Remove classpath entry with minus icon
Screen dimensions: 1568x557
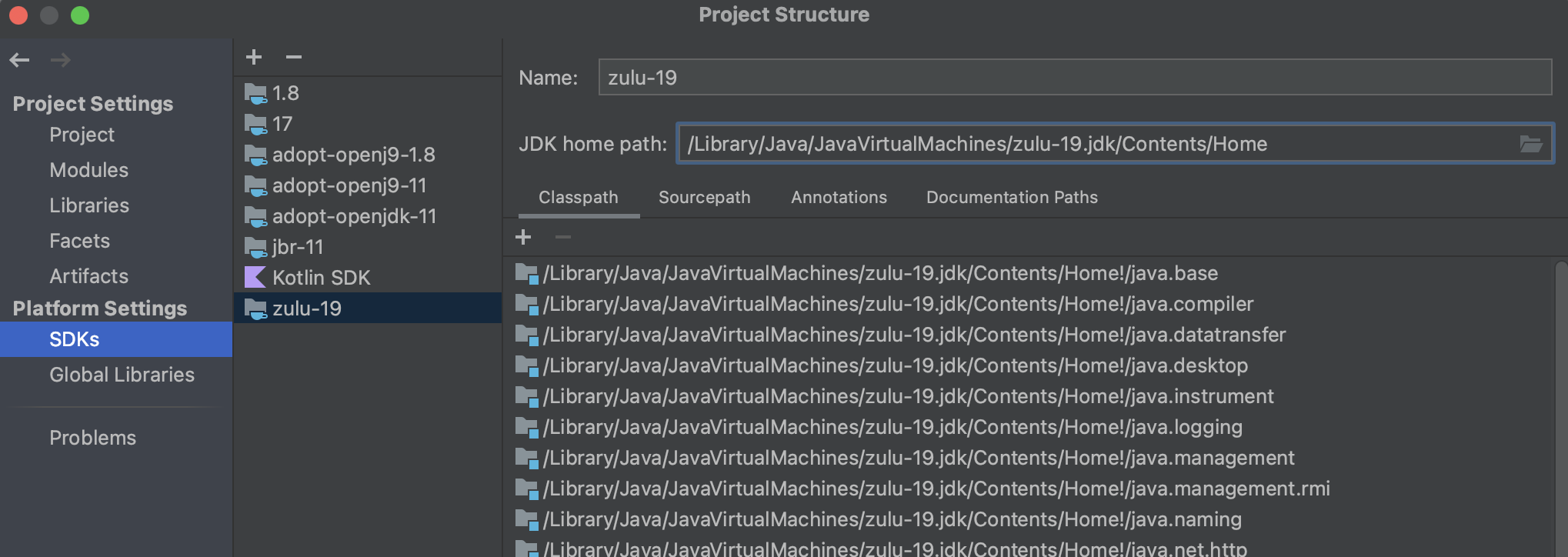coord(563,237)
